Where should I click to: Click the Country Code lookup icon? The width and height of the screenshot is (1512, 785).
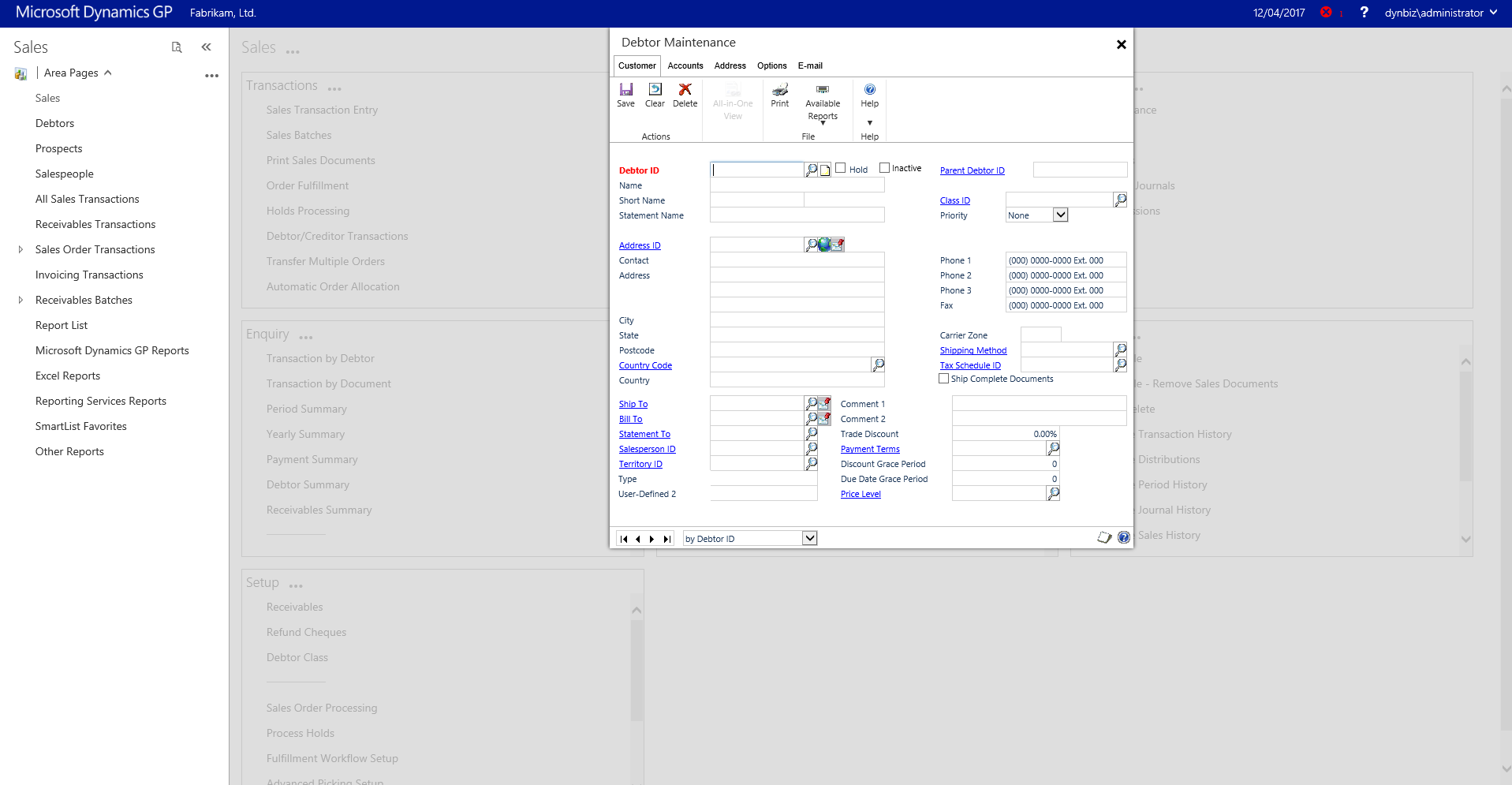[x=878, y=364]
